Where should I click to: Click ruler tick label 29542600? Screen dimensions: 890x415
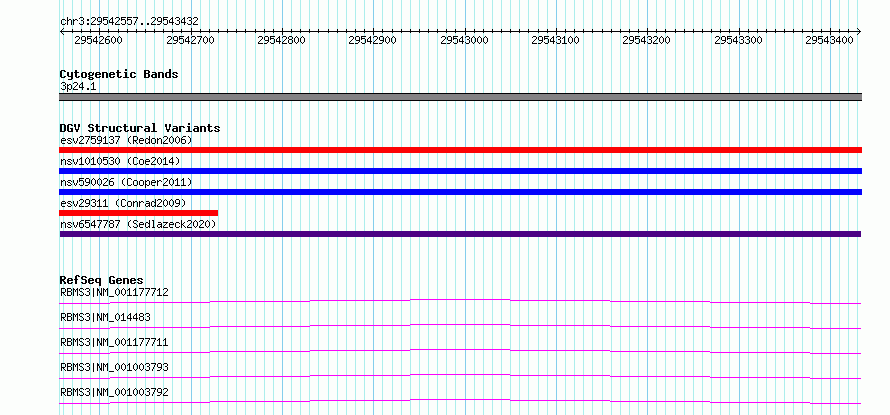tap(98, 40)
